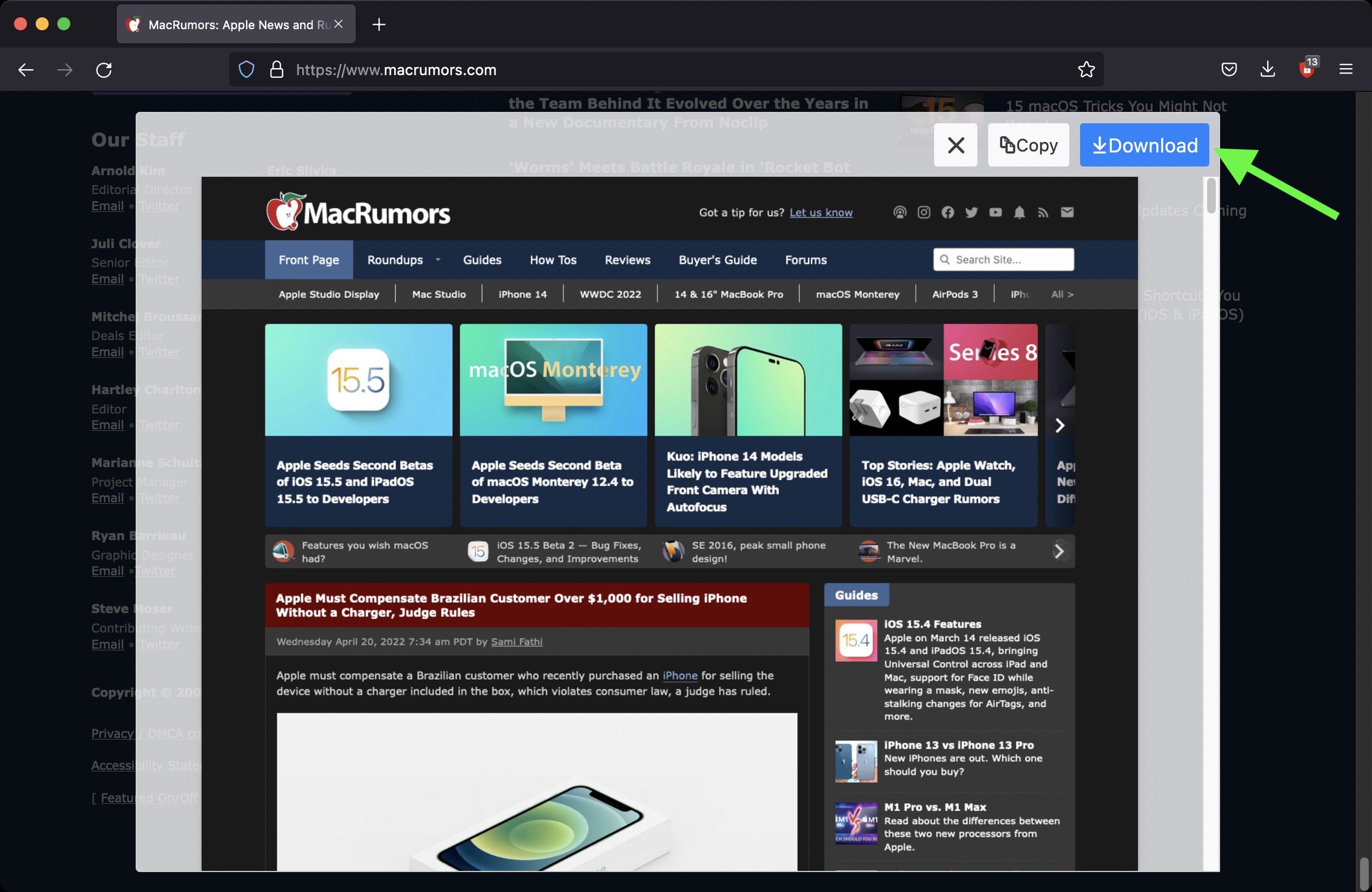
Task: Open the uBlock extension icon with badge 13
Action: 1307,69
